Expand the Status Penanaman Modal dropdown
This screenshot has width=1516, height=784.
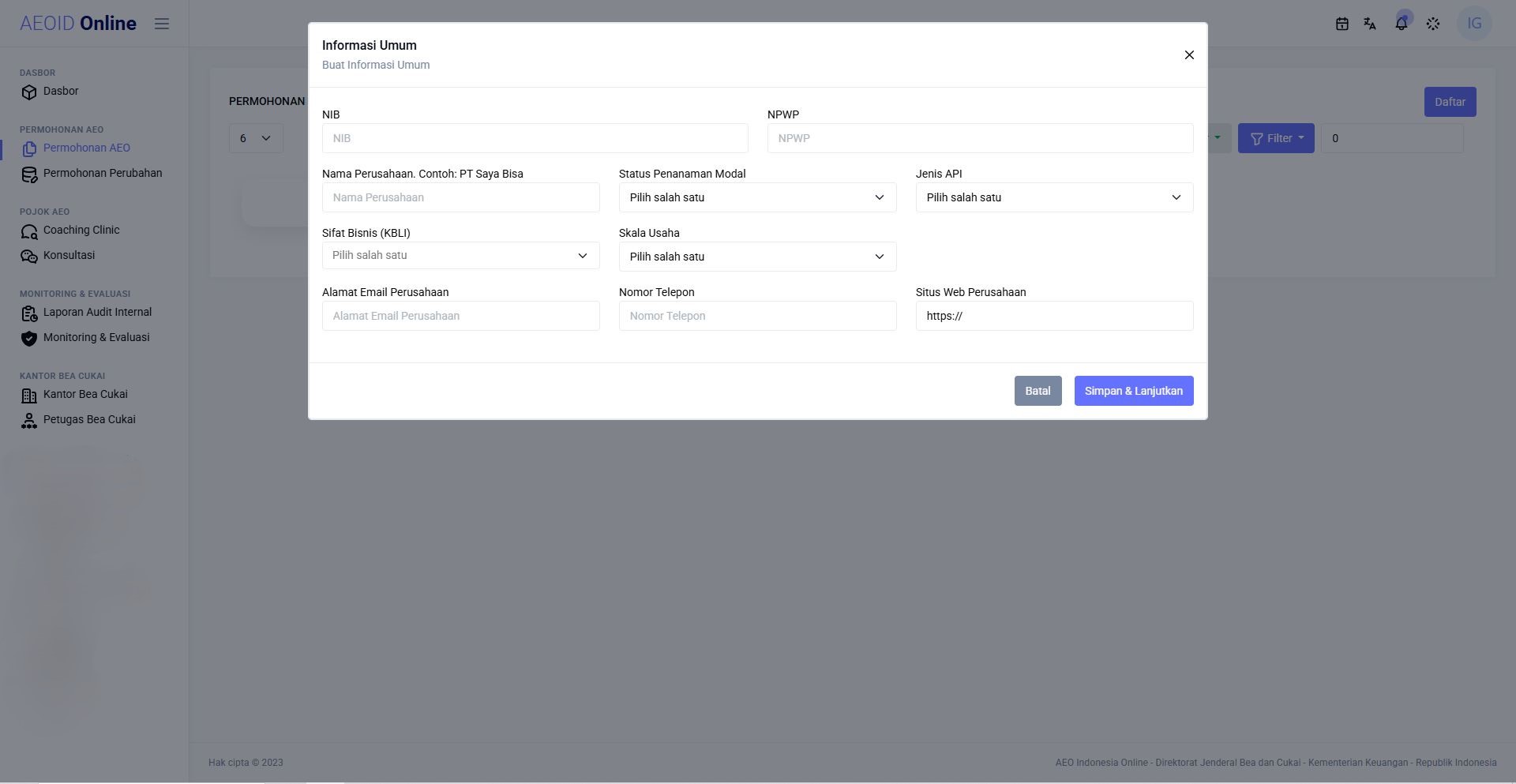(757, 197)
